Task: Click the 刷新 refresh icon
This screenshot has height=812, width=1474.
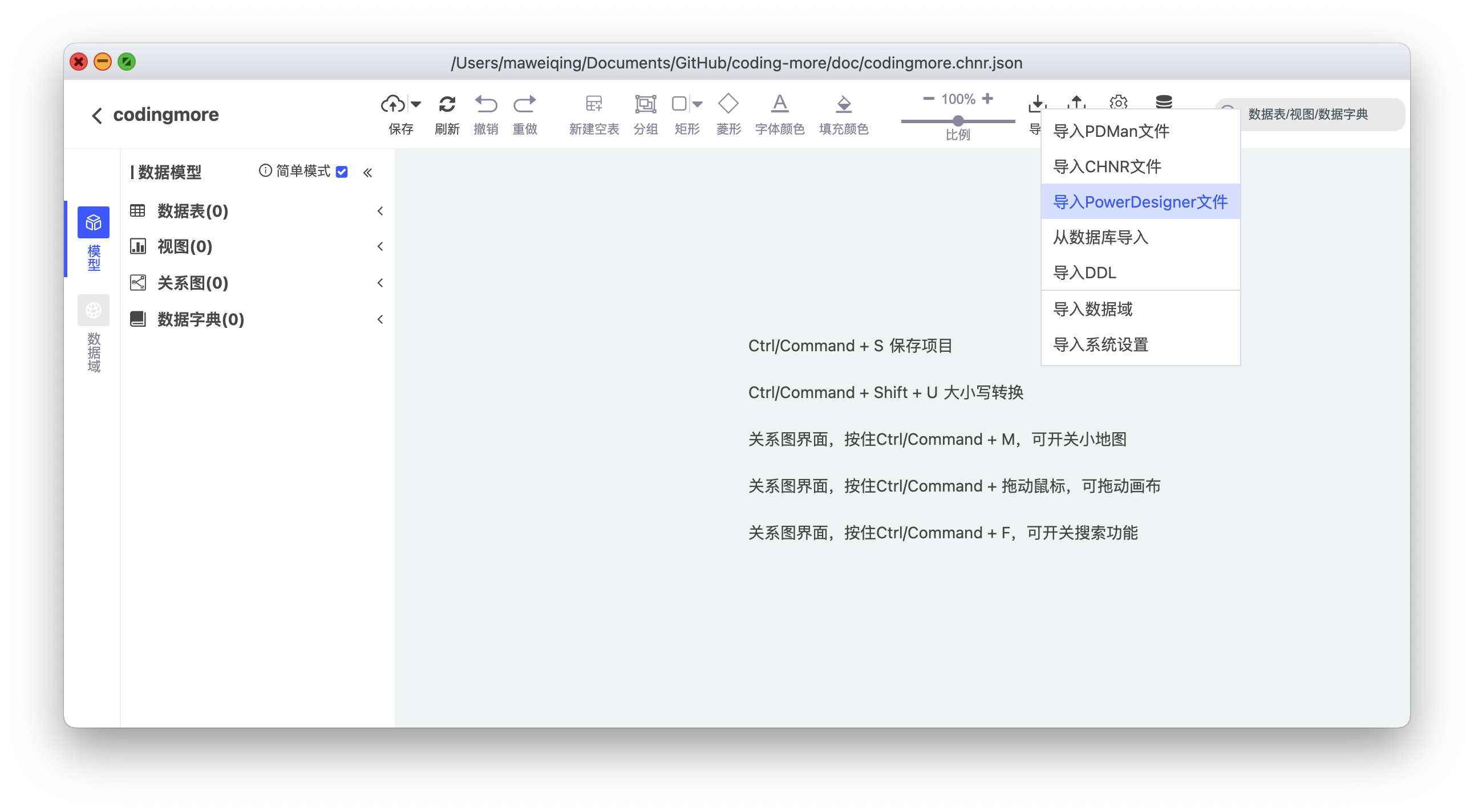Action: pyautogui.click(x=447, y=104)
